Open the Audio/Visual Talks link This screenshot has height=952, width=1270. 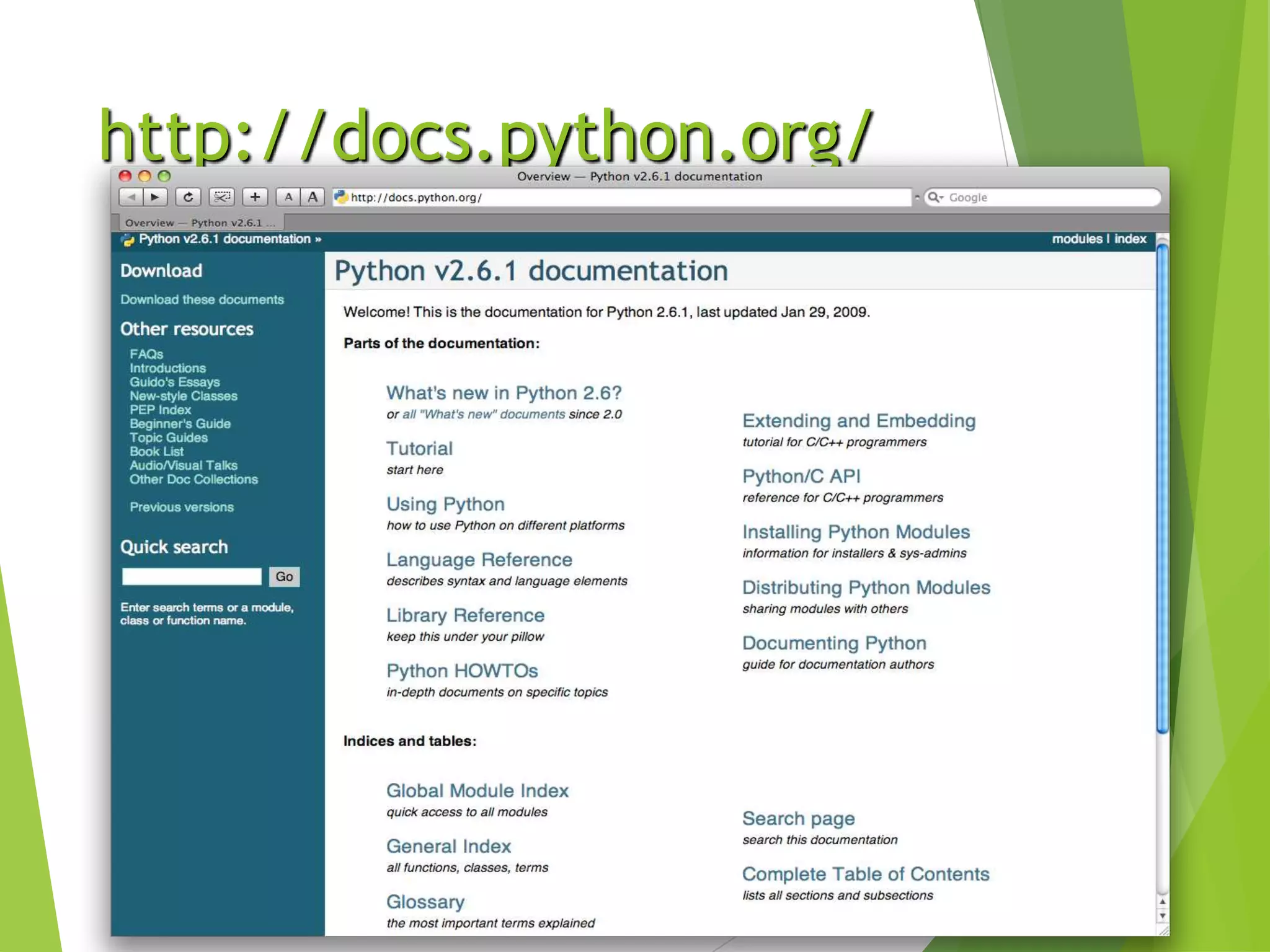(x=184, y=465)
